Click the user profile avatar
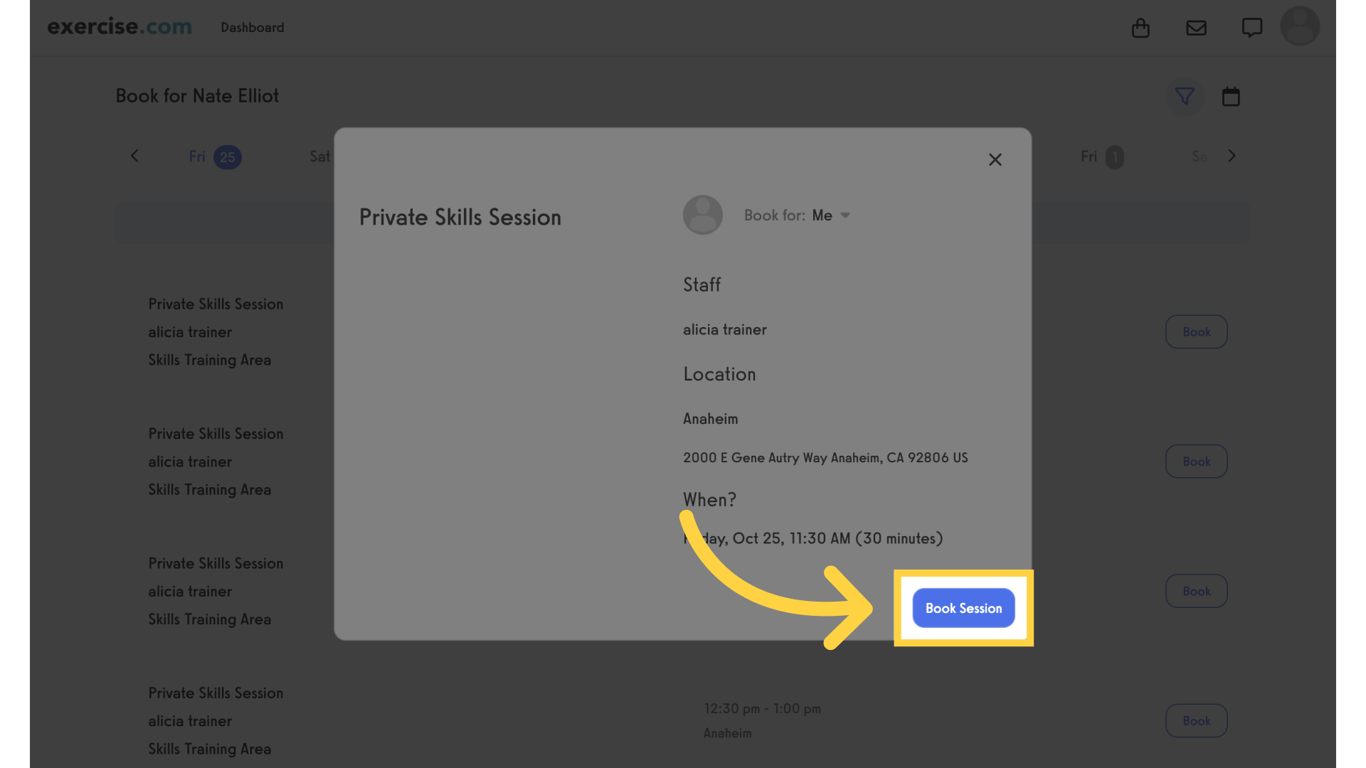Image resolution: width=1366 pixels, height=768 pixels. click(1300, 27)
